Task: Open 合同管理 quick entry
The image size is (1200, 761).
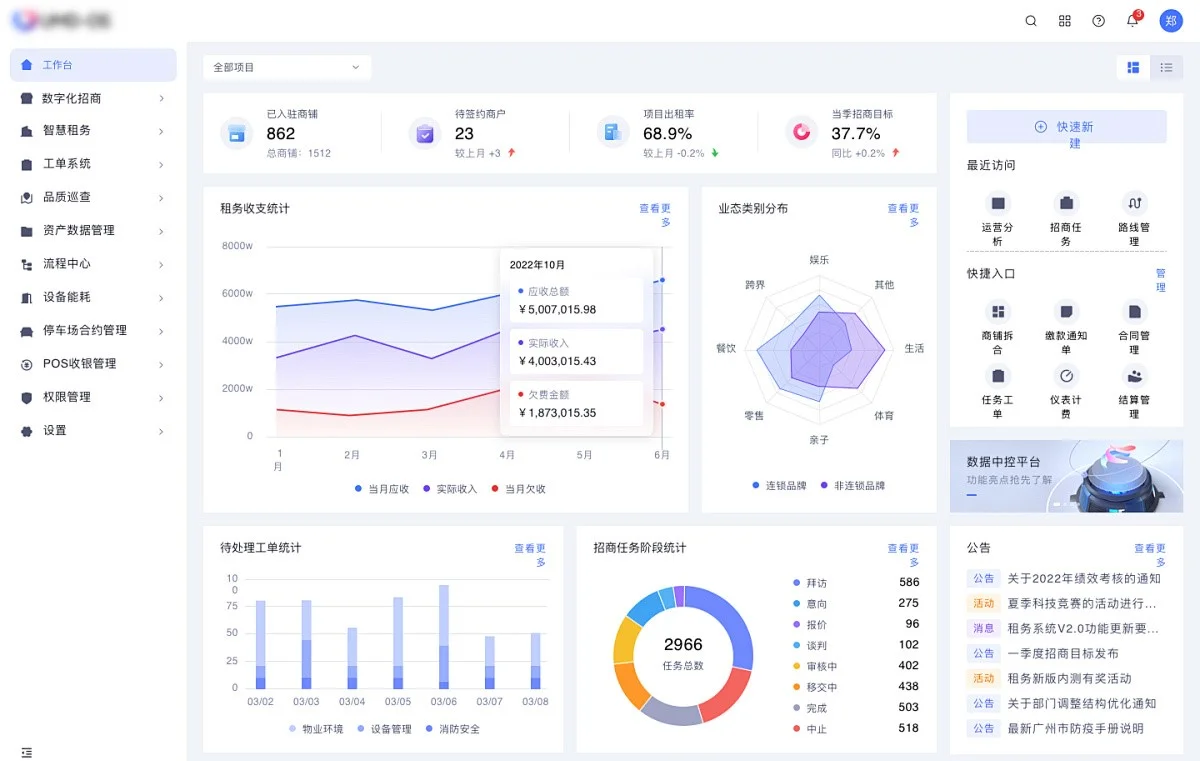Action: click(x=1134, y=328)
